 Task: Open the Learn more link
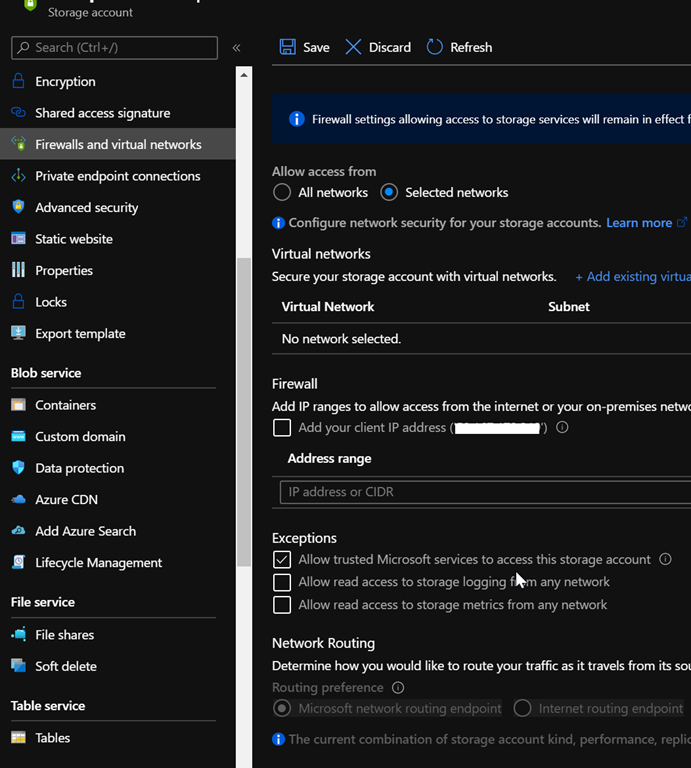point(639,223)
